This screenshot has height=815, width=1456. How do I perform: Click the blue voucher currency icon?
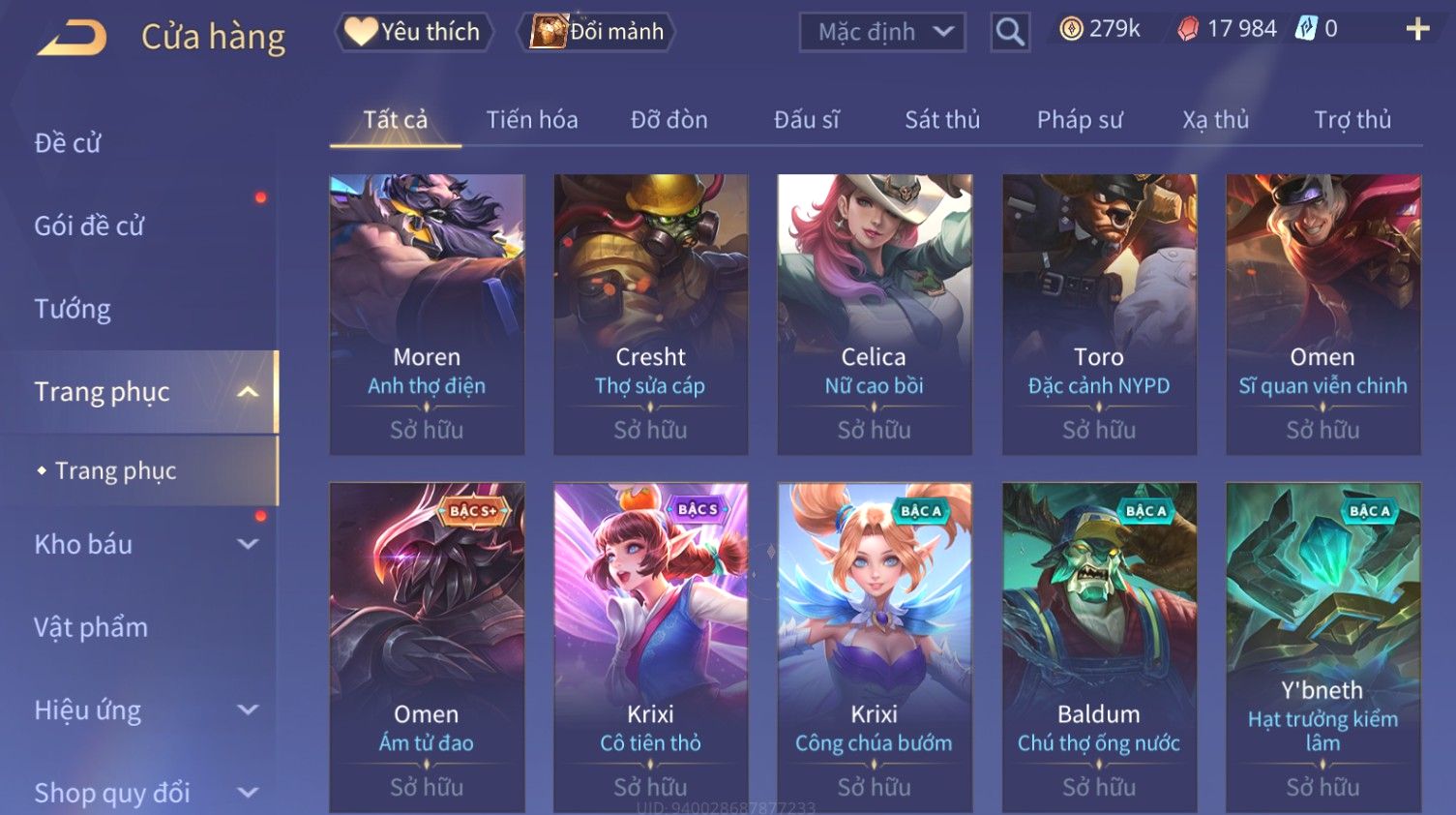point(1306,29)
